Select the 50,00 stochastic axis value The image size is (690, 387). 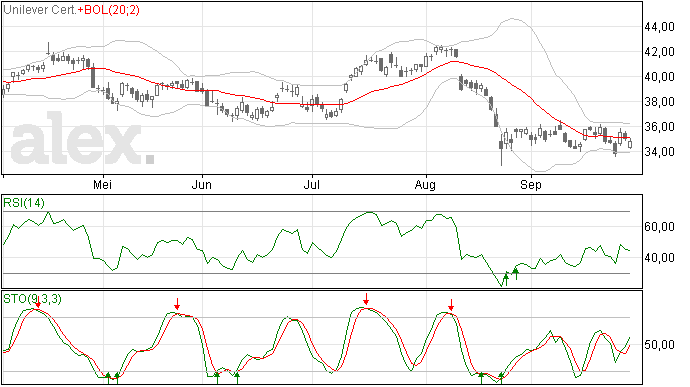660,345
